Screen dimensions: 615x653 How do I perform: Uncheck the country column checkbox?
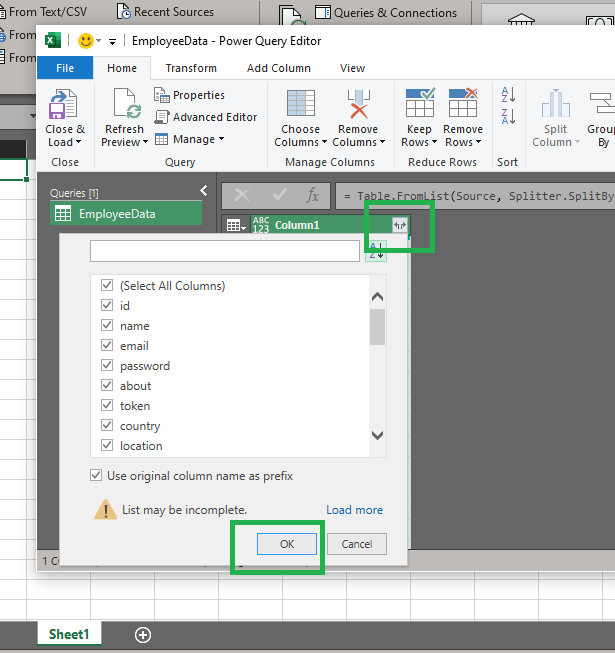107,425
